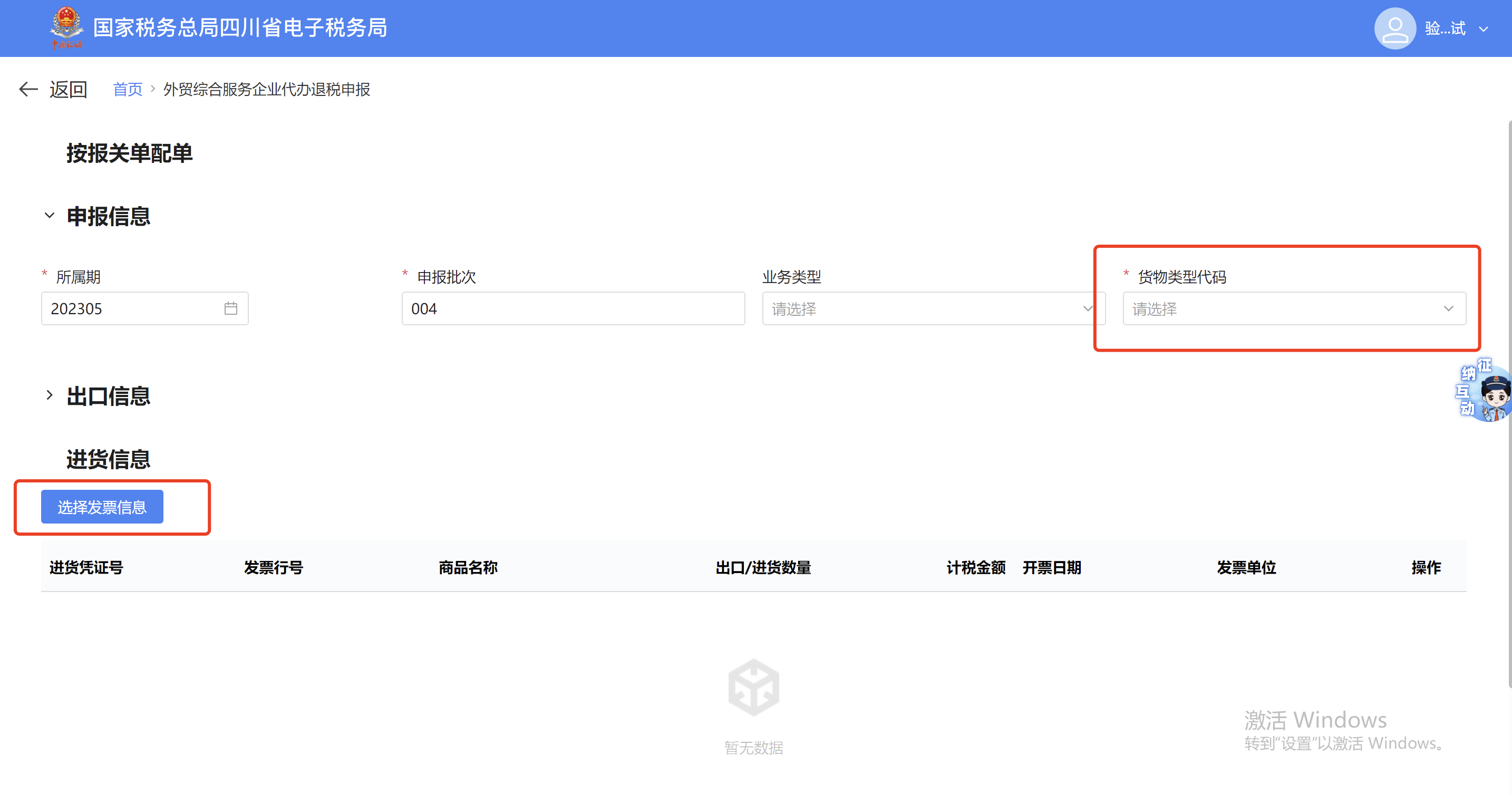1512x794 pixels.
Task: Click the 申报批次 input field
Action: [573, 308]
